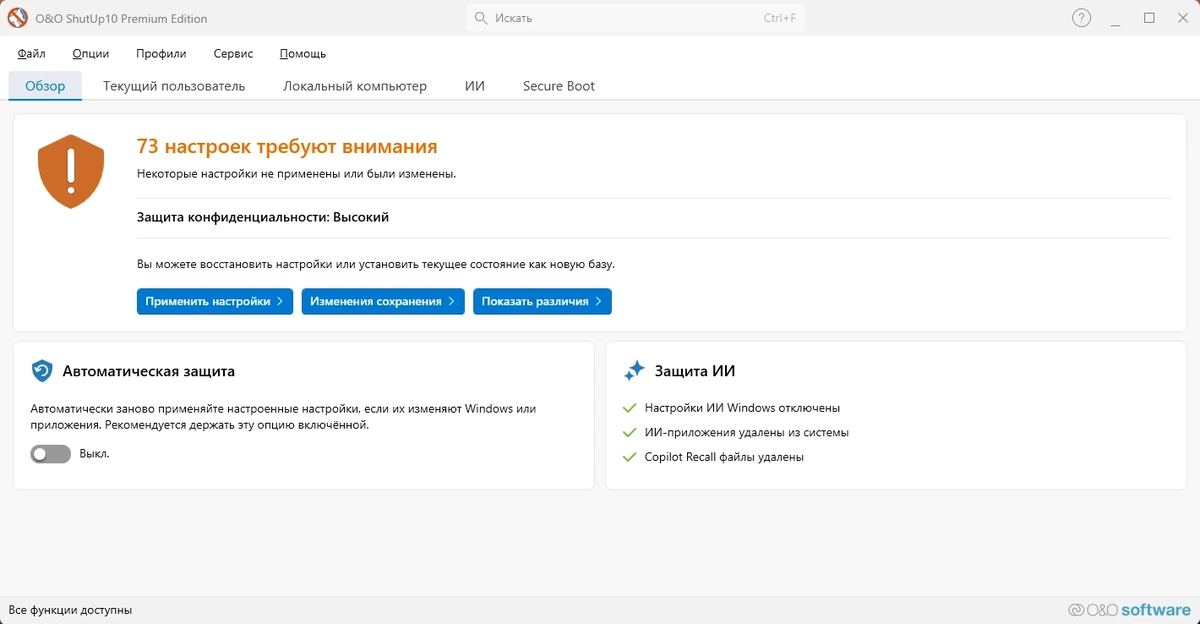
Task: Click the Автоматическая защита heading
Action: [x=149, y=371]
